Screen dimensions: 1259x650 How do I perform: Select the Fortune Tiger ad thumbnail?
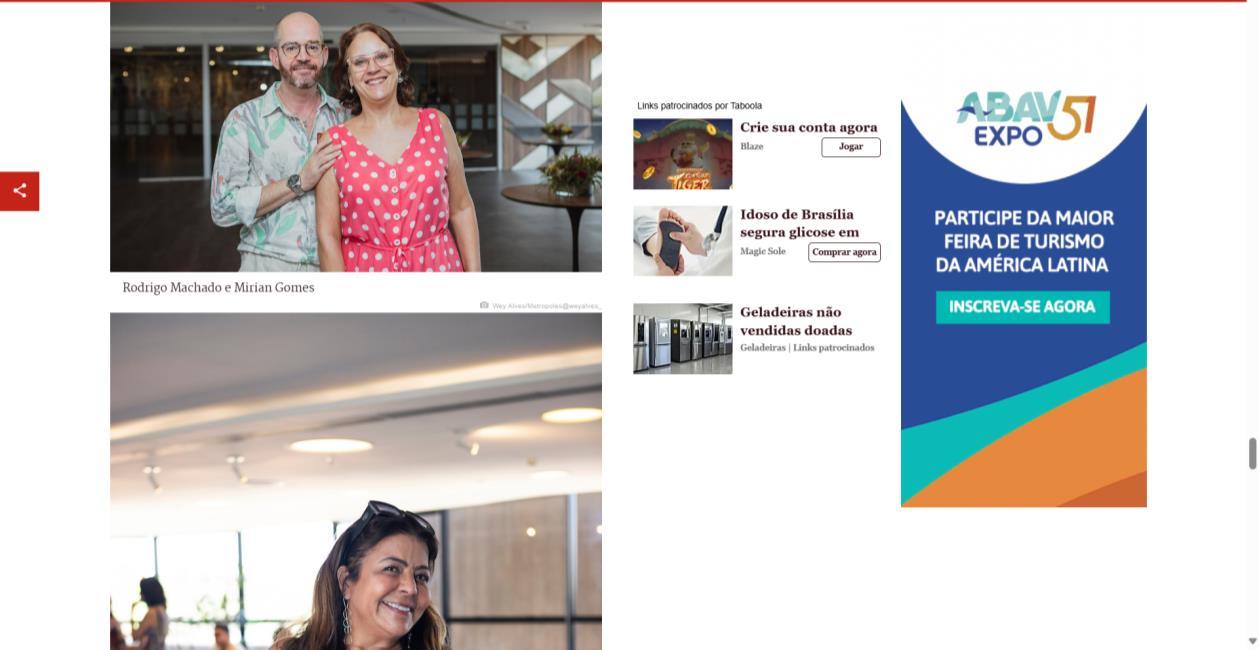click(x=683, y=154)
